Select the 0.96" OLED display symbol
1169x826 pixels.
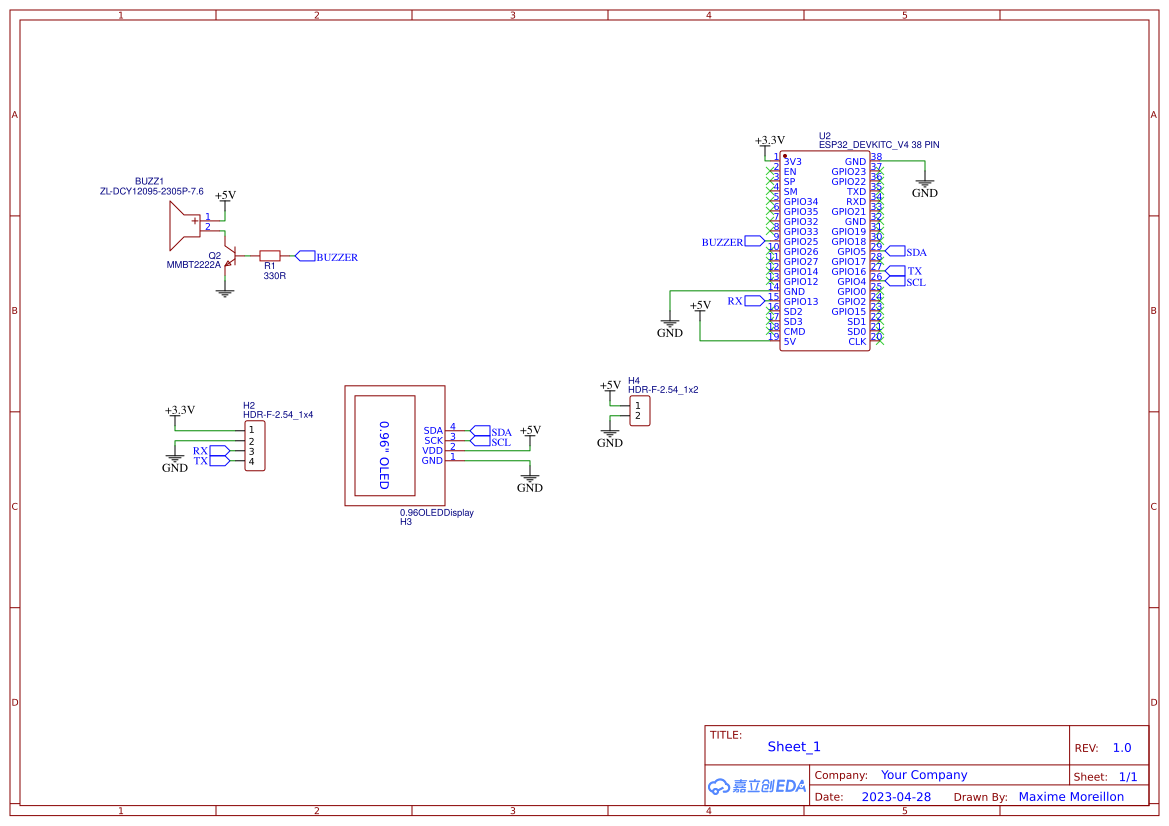point(395,446)
